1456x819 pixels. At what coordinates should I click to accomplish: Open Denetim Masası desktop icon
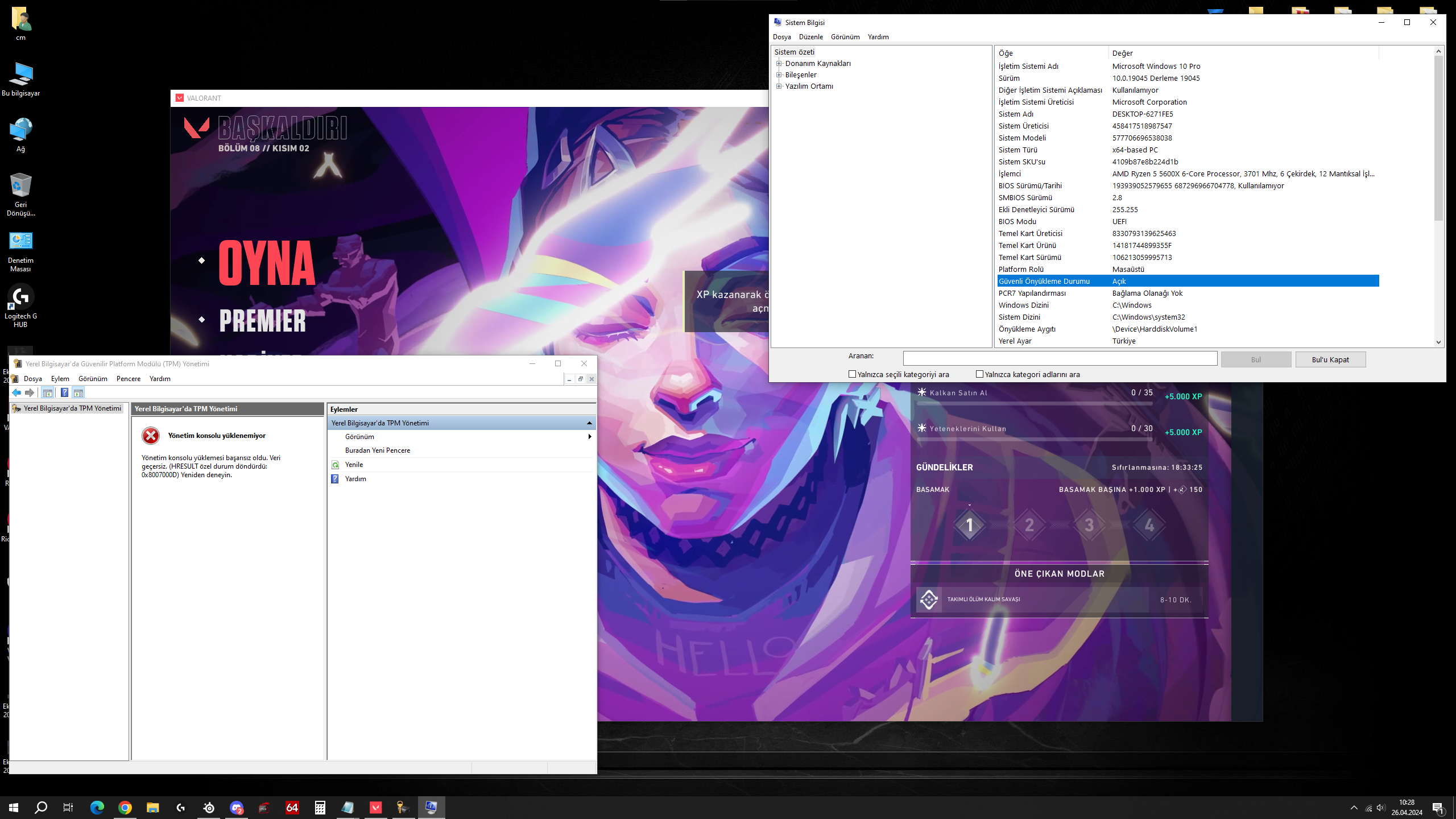[20, 250]
